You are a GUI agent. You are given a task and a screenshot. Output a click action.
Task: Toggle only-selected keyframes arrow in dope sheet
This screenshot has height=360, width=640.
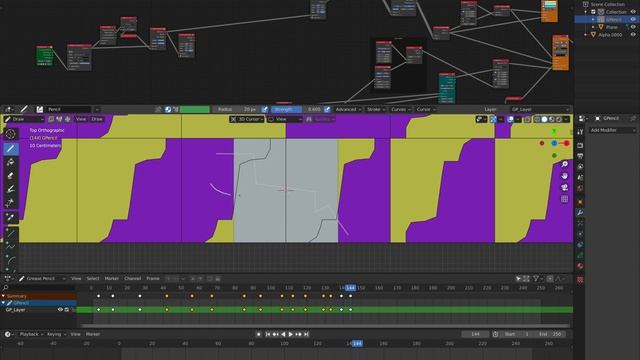tap(518, 279)
